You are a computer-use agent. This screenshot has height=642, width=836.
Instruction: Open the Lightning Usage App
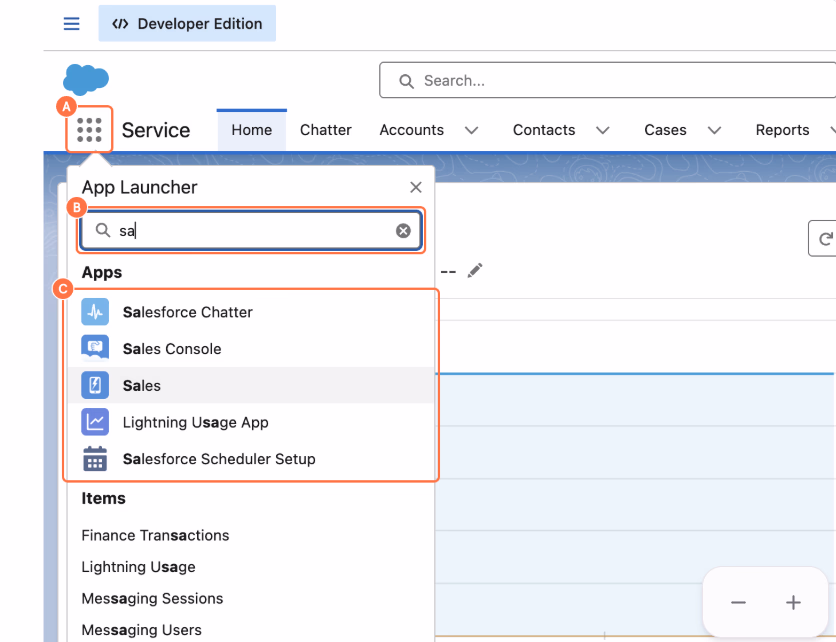tap(195, 422)
